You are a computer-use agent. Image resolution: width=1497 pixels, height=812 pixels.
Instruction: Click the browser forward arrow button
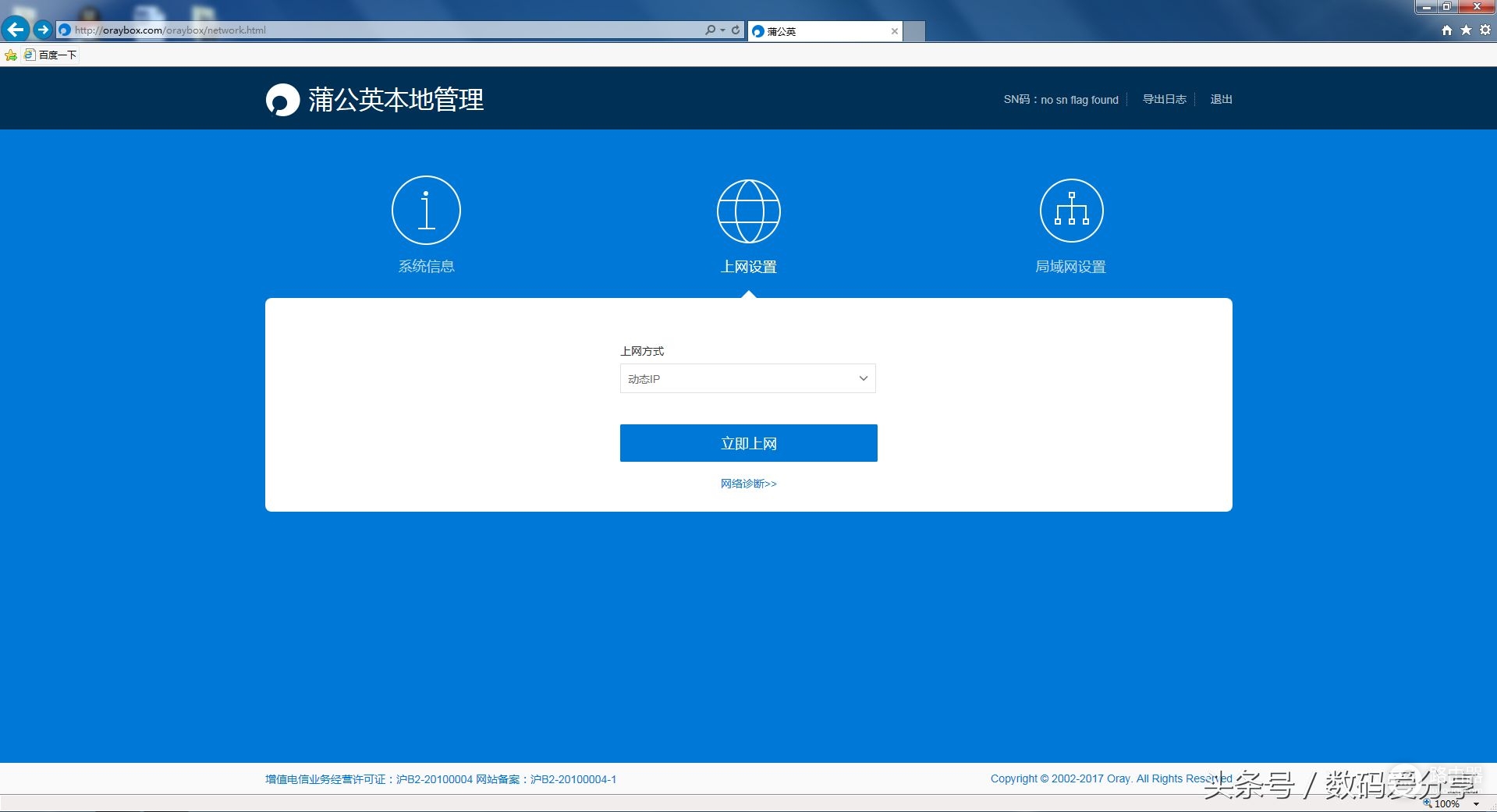tap(43, 30)
